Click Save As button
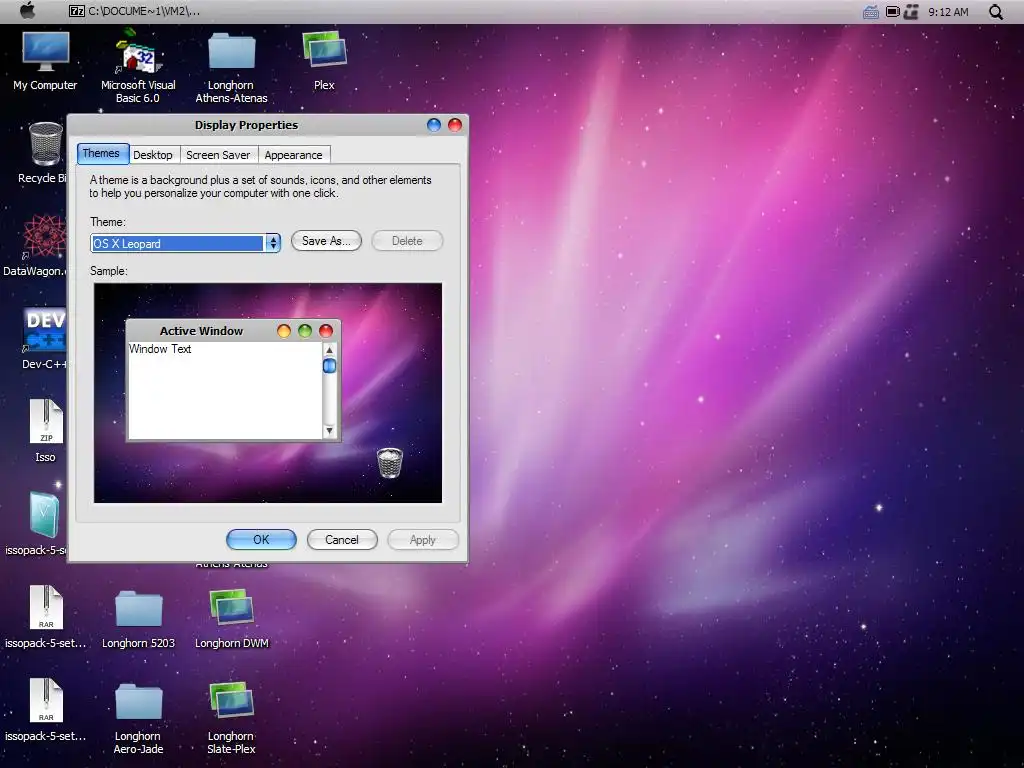Image resolution: width=1024 pixels, height=768 pixels. [326, 241]
